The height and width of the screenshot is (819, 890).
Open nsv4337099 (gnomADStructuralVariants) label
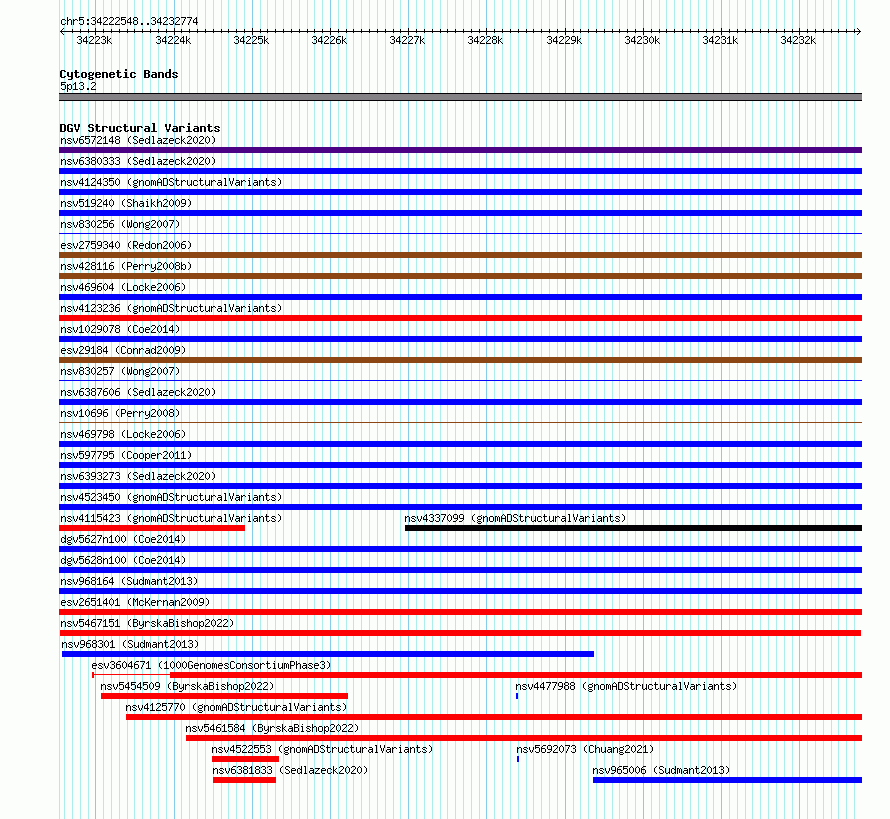[x=515, y=518]
